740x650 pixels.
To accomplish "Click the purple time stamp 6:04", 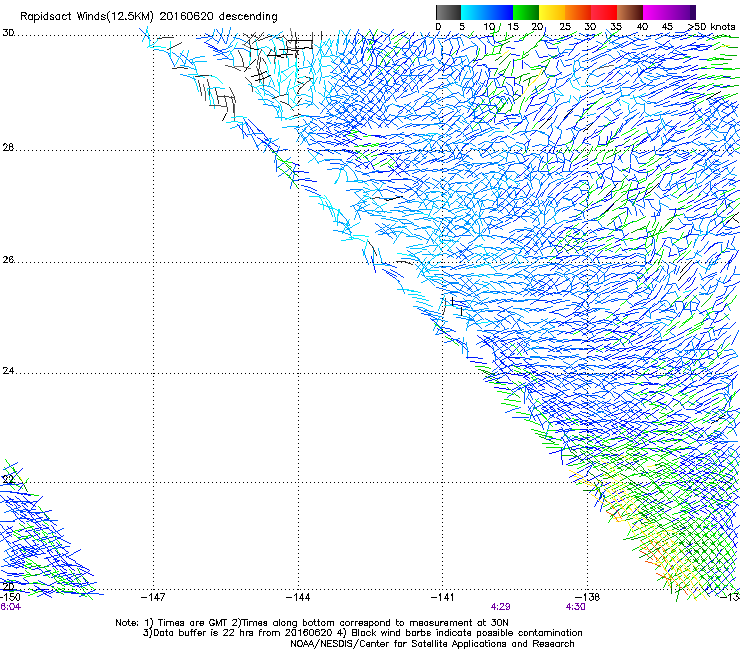I will pyautogui.click(x=10, y=607).
